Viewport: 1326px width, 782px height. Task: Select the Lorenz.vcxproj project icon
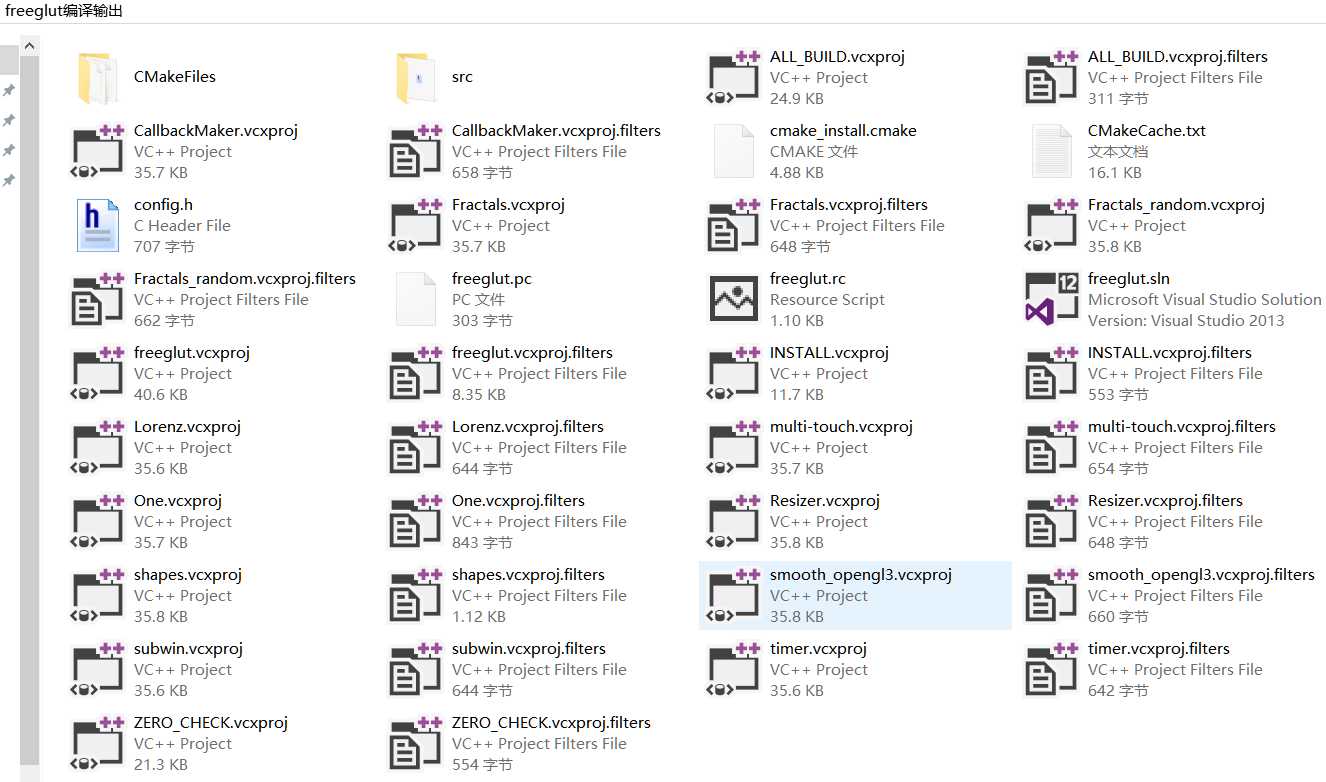click(x=98, y=448)
